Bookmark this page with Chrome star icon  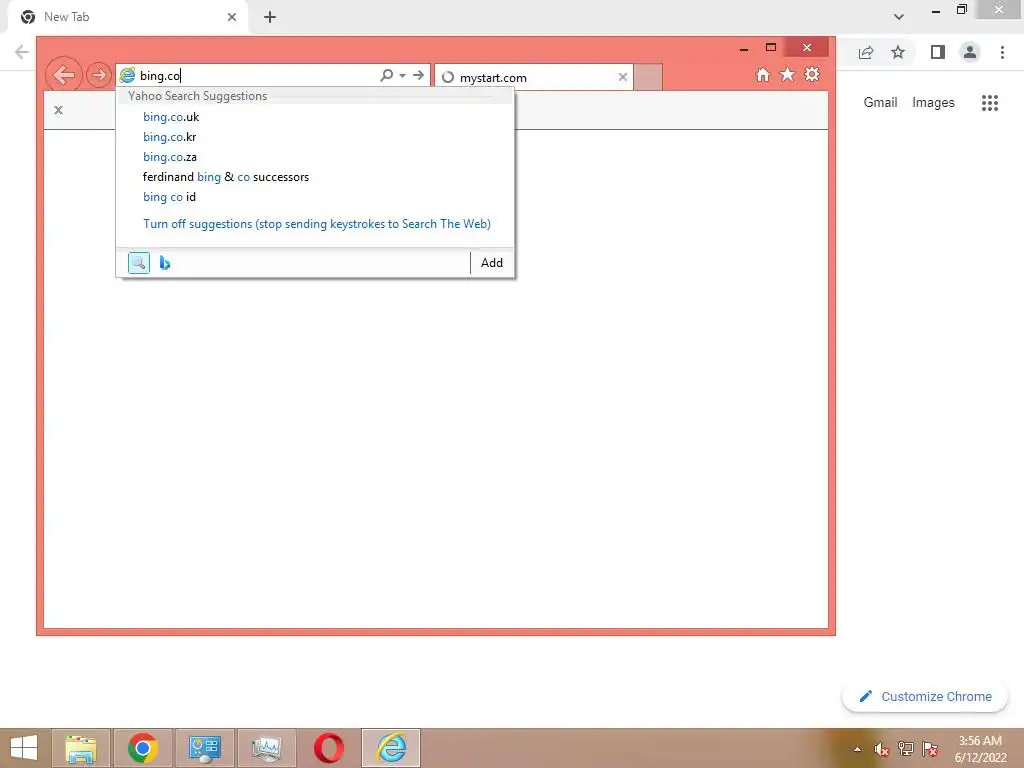[x=898, y=52]
